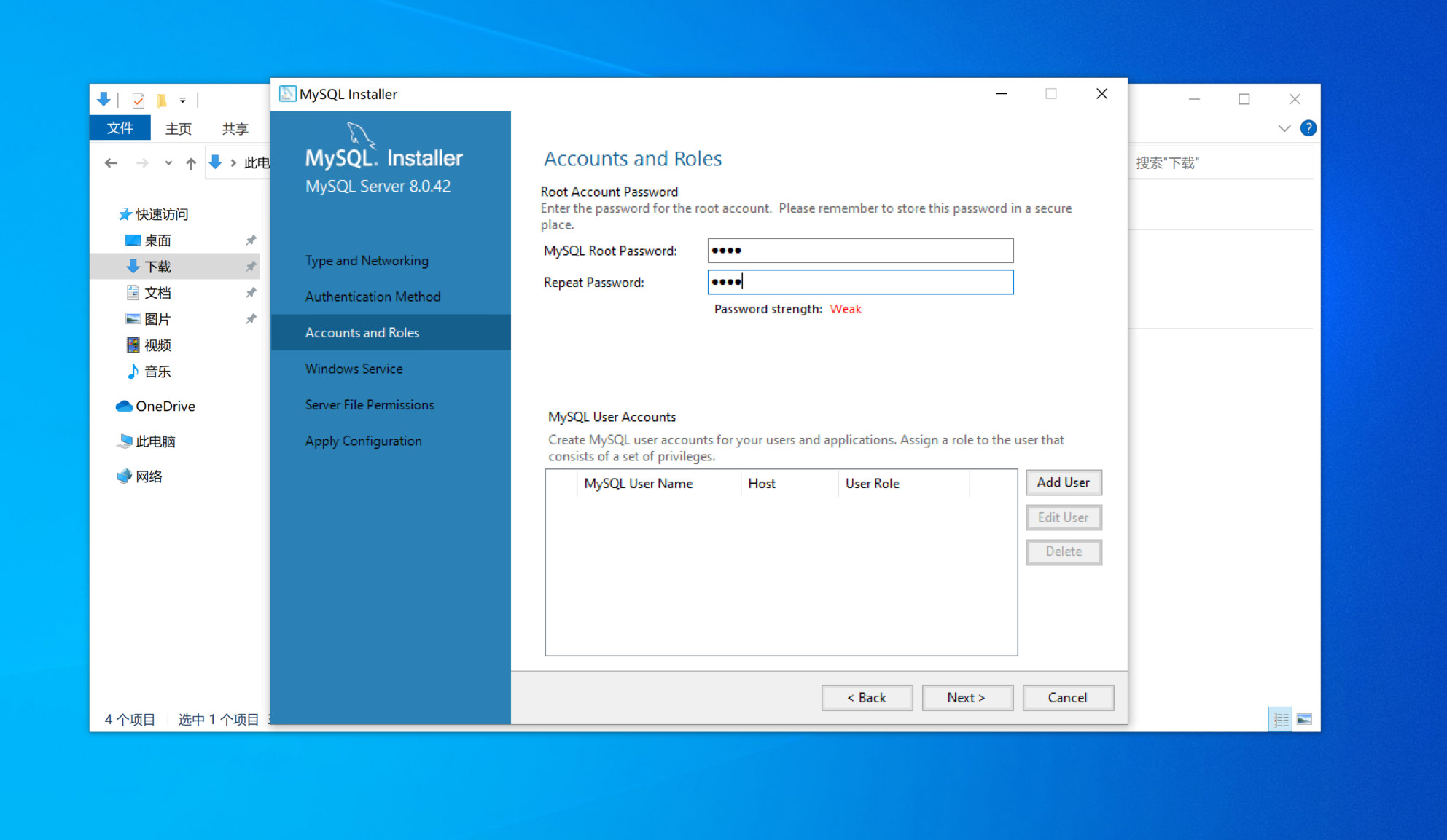
Task: Click the properties checkmark icon in quick toolbar
Action: point(139,100)
